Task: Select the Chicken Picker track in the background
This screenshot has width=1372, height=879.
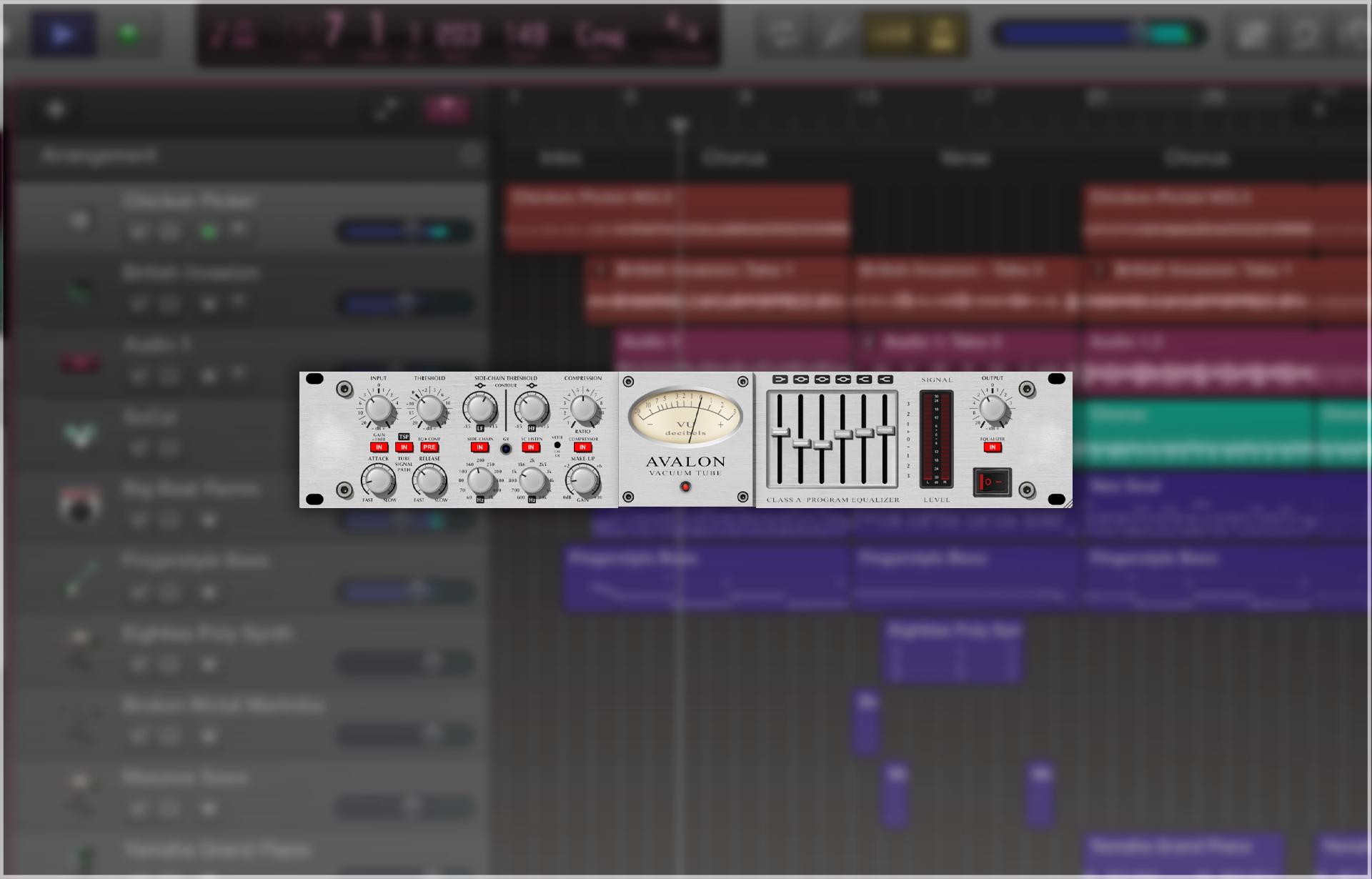Action: tap(250, 218)
